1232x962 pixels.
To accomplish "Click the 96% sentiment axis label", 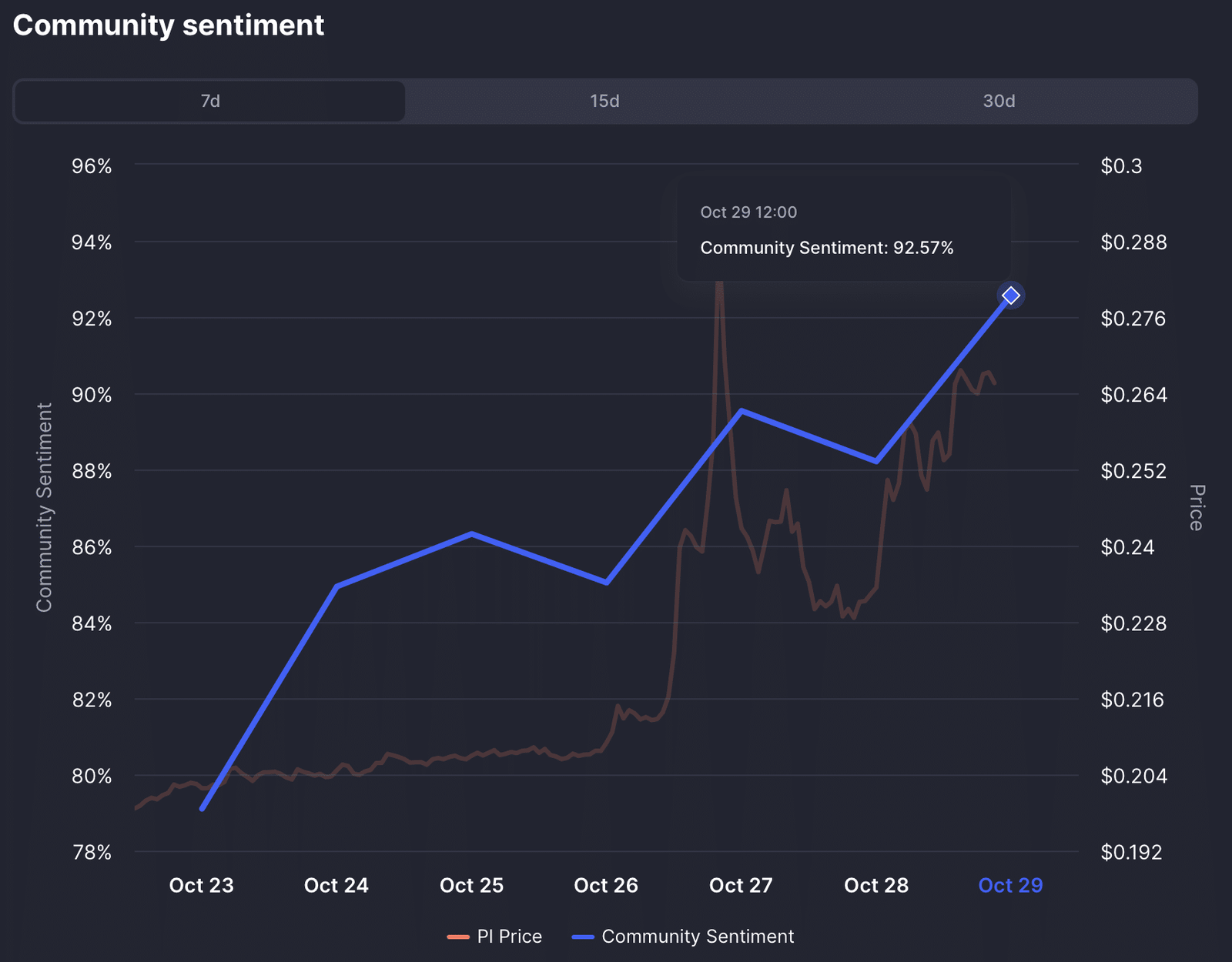I will pos(92,166).
